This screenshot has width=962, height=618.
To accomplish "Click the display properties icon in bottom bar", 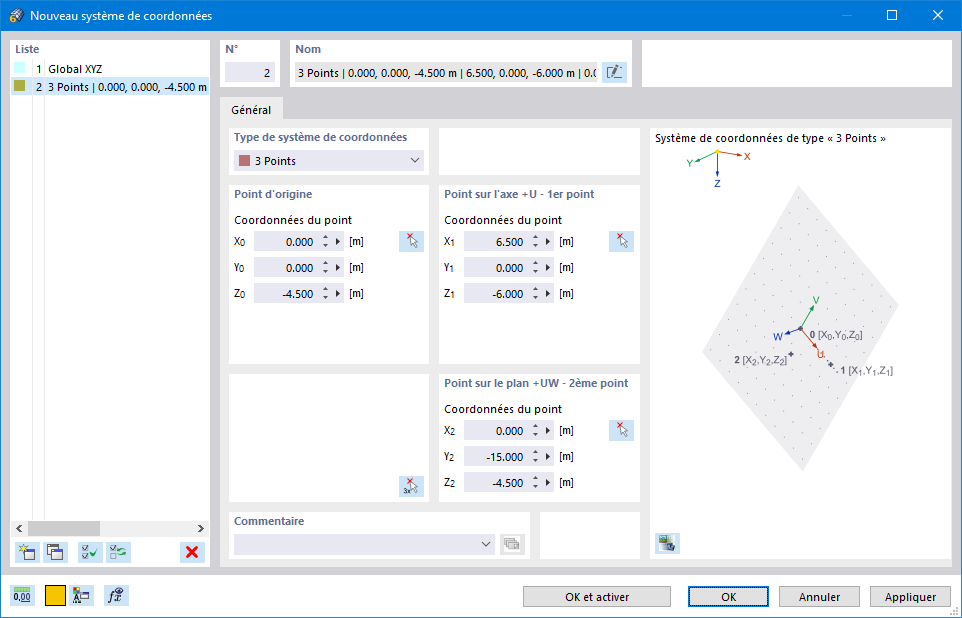I will point(81,595).
